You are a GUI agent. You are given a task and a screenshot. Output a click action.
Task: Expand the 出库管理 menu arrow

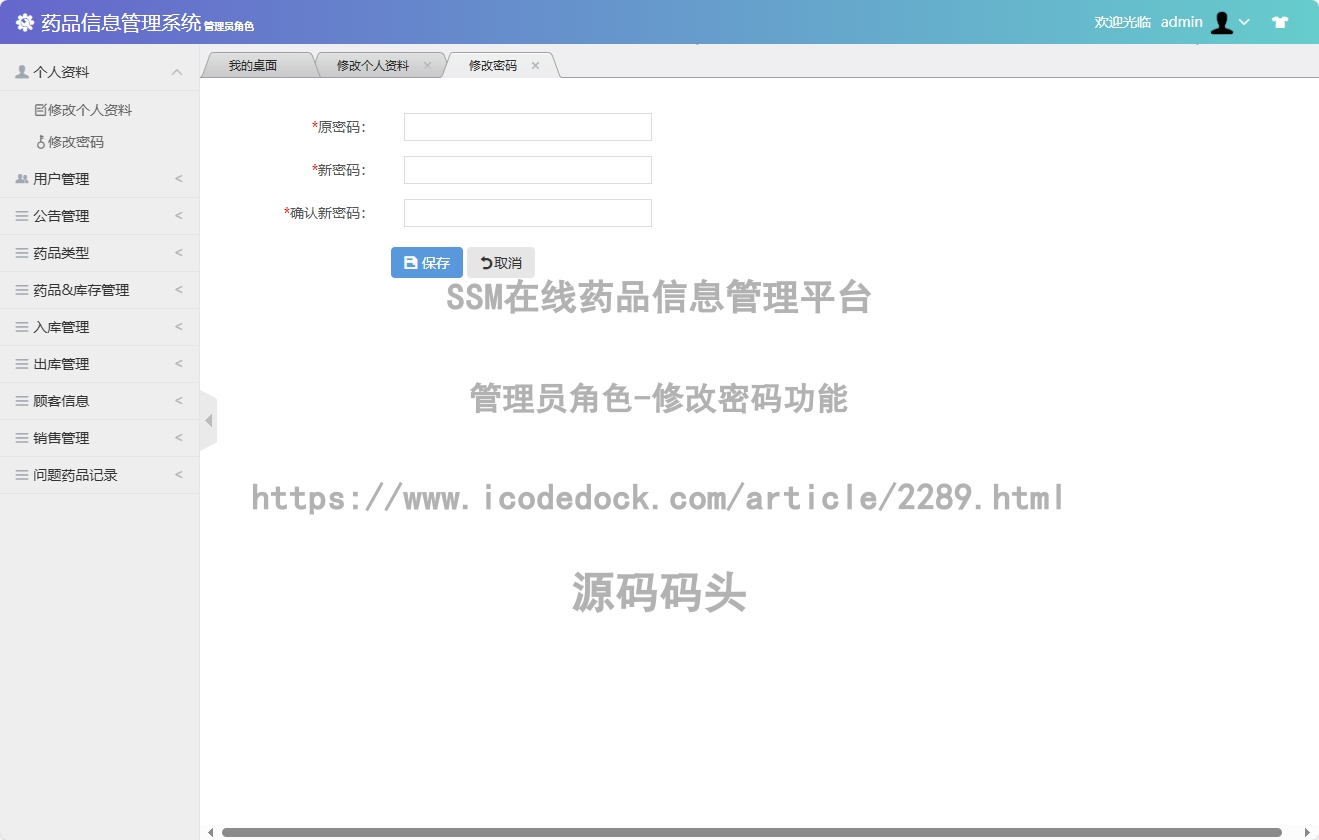point(178,364)
